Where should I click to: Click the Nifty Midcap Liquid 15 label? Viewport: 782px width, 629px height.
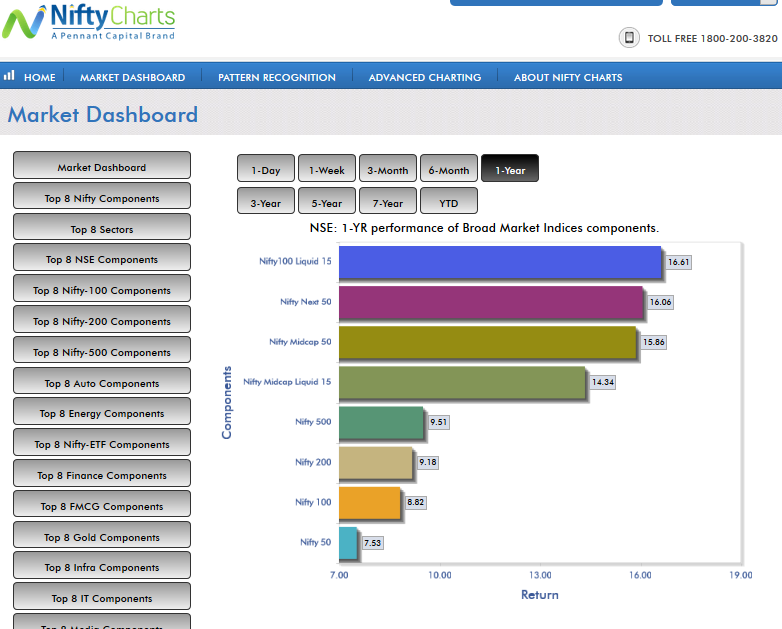[287, 382]
